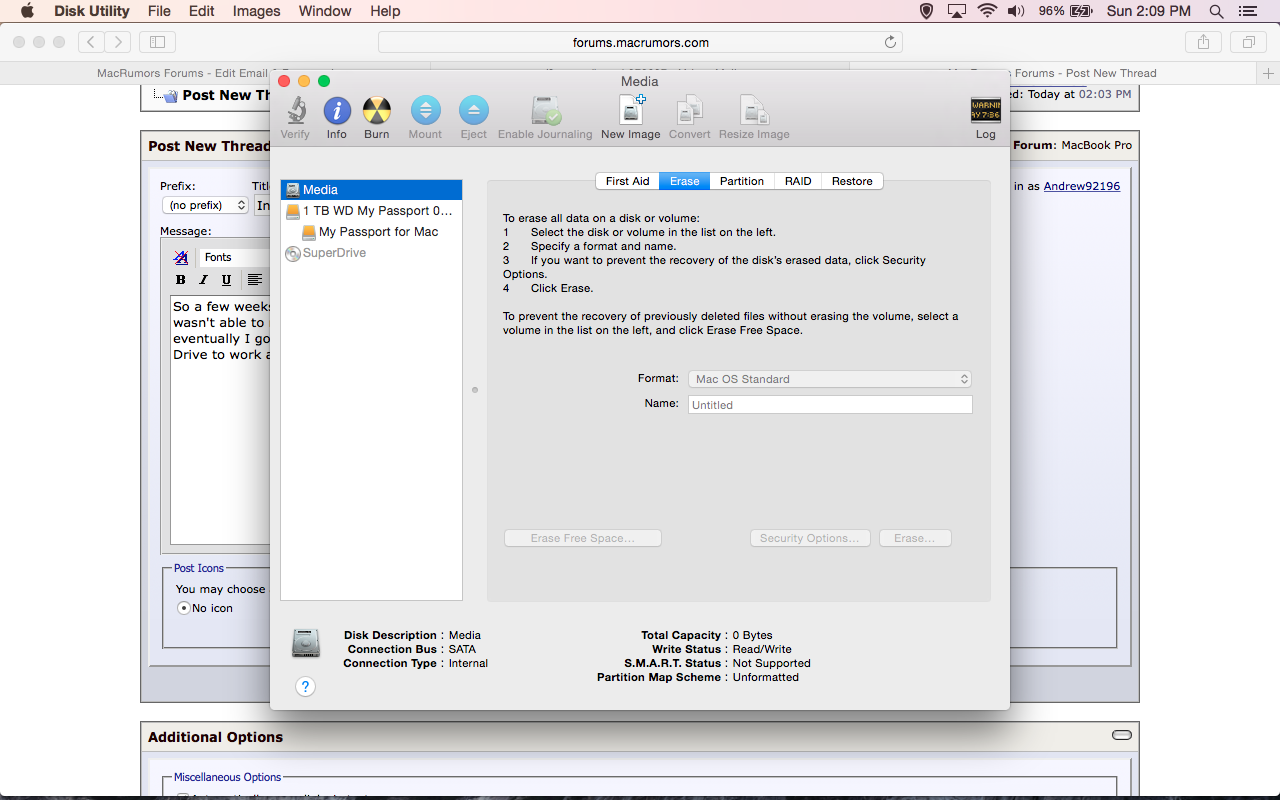
Task: Click the Erase... button
Action: point(915,538)
